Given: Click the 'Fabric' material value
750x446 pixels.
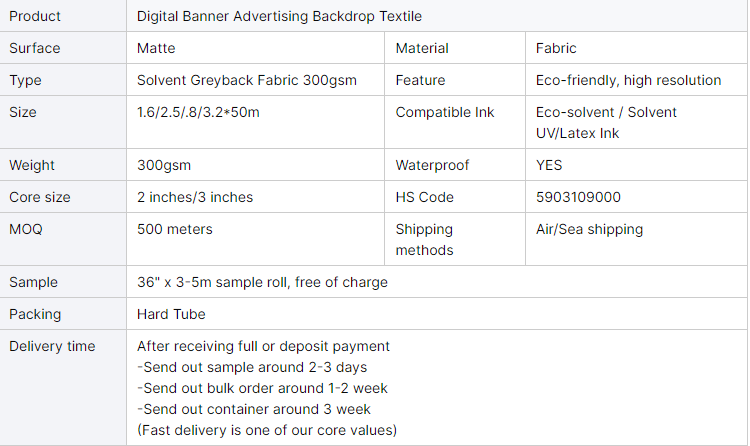Looking at the screenshot, I should click(x=556, y=48).
